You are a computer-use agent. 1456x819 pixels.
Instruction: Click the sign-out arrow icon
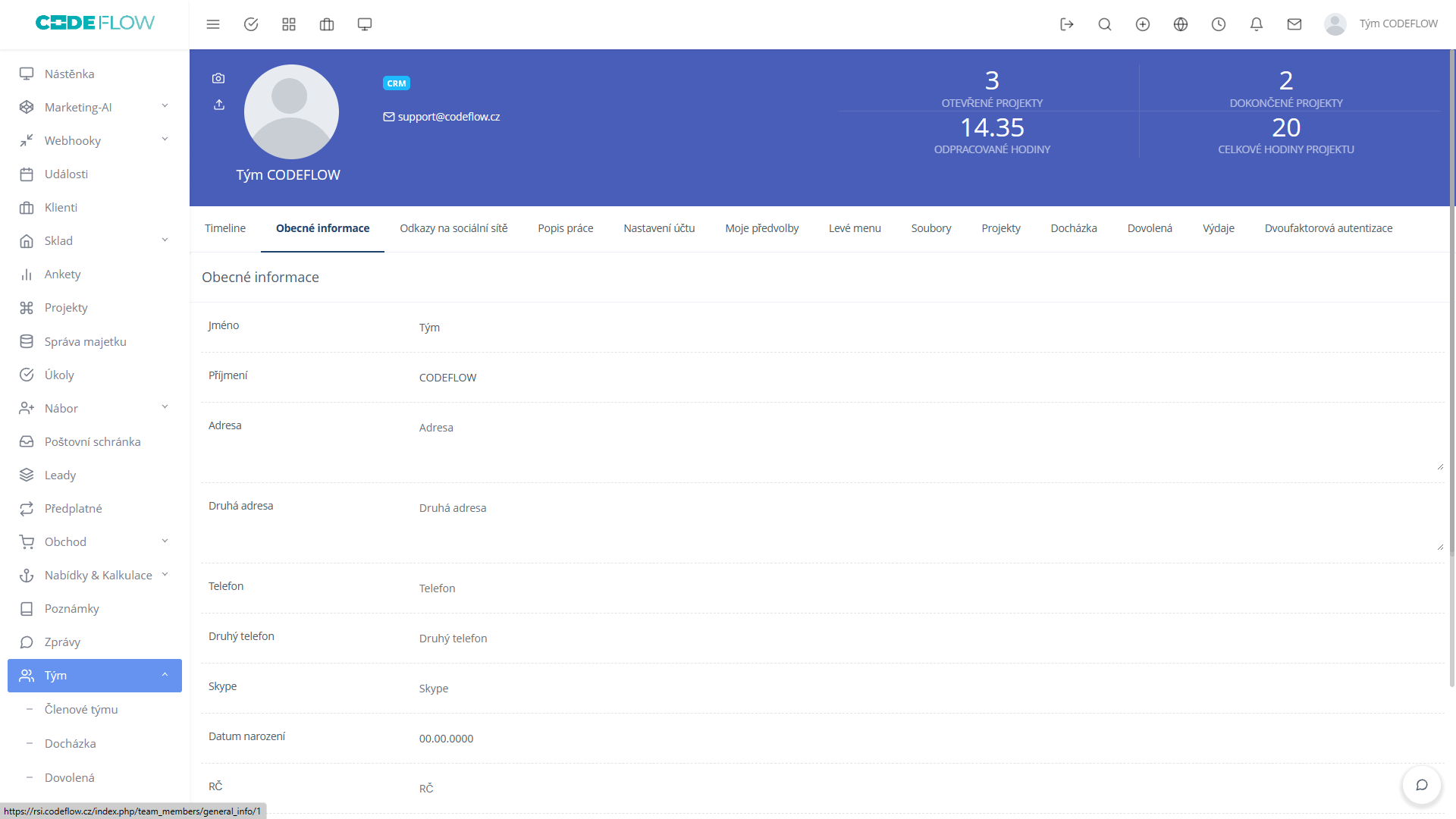[1067, 24]
